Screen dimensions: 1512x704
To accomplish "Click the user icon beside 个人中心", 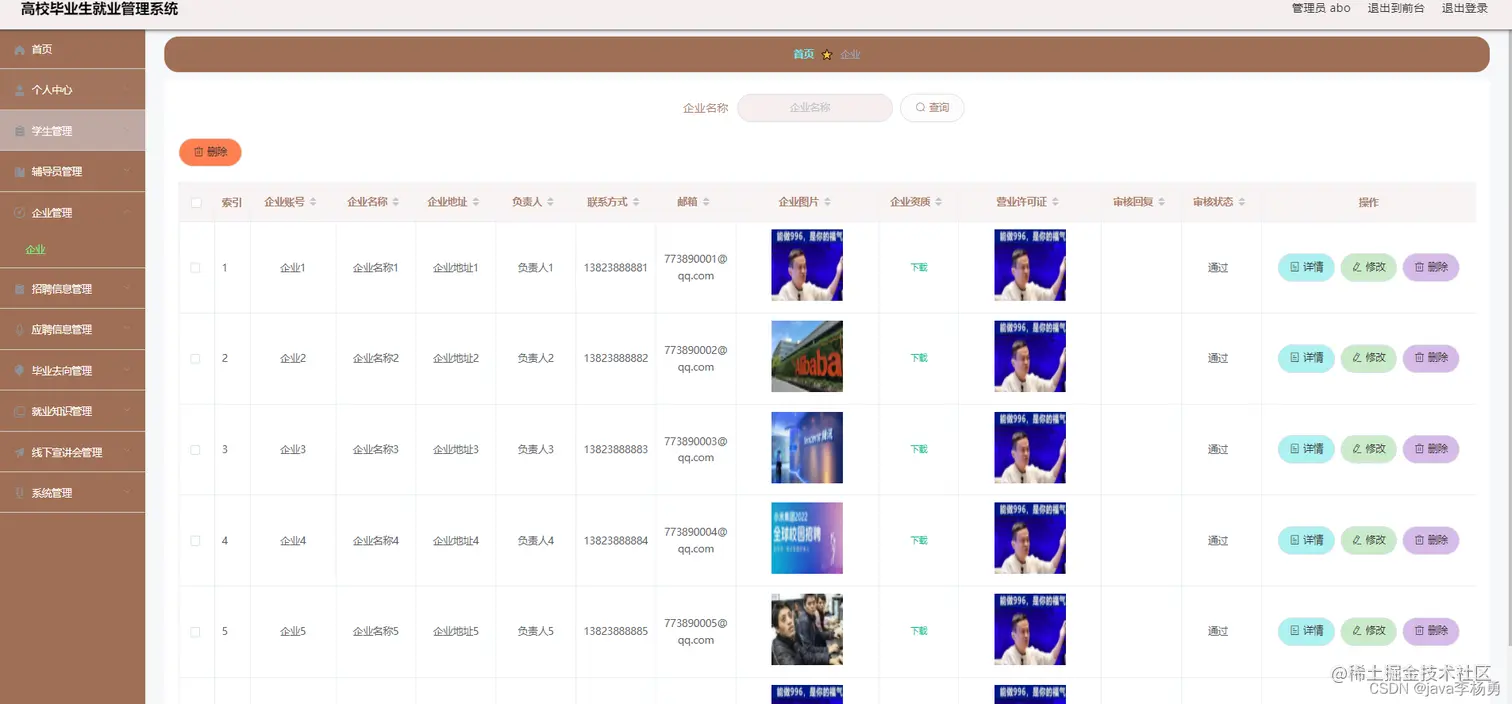I will click(20, 90).
